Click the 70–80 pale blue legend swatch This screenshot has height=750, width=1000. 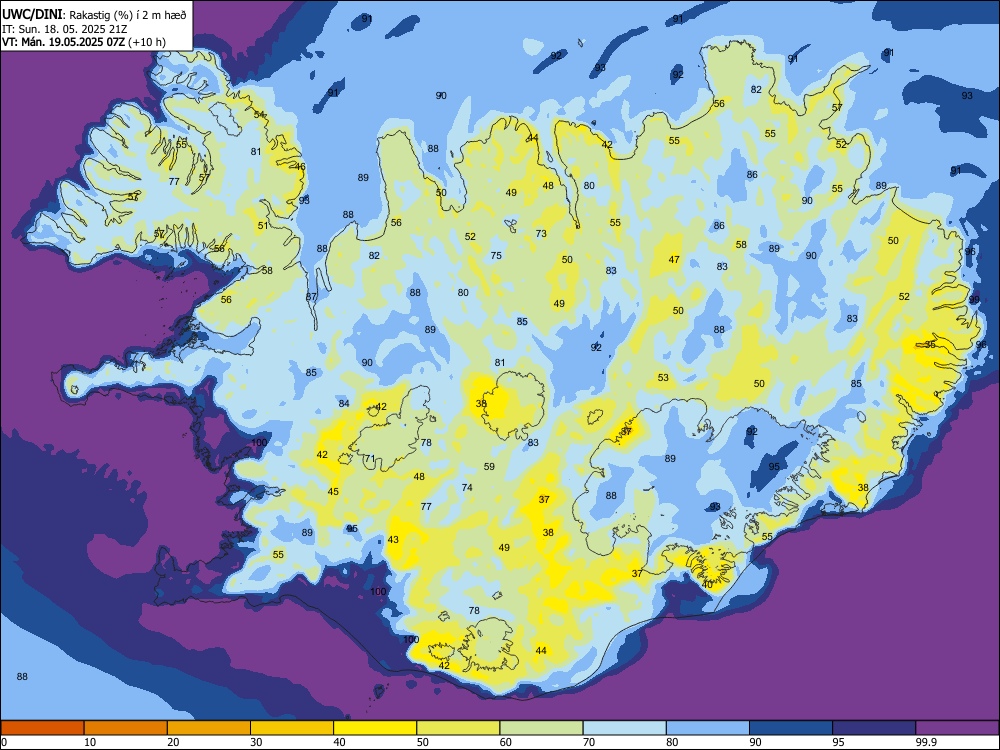(x=624, y=728)
